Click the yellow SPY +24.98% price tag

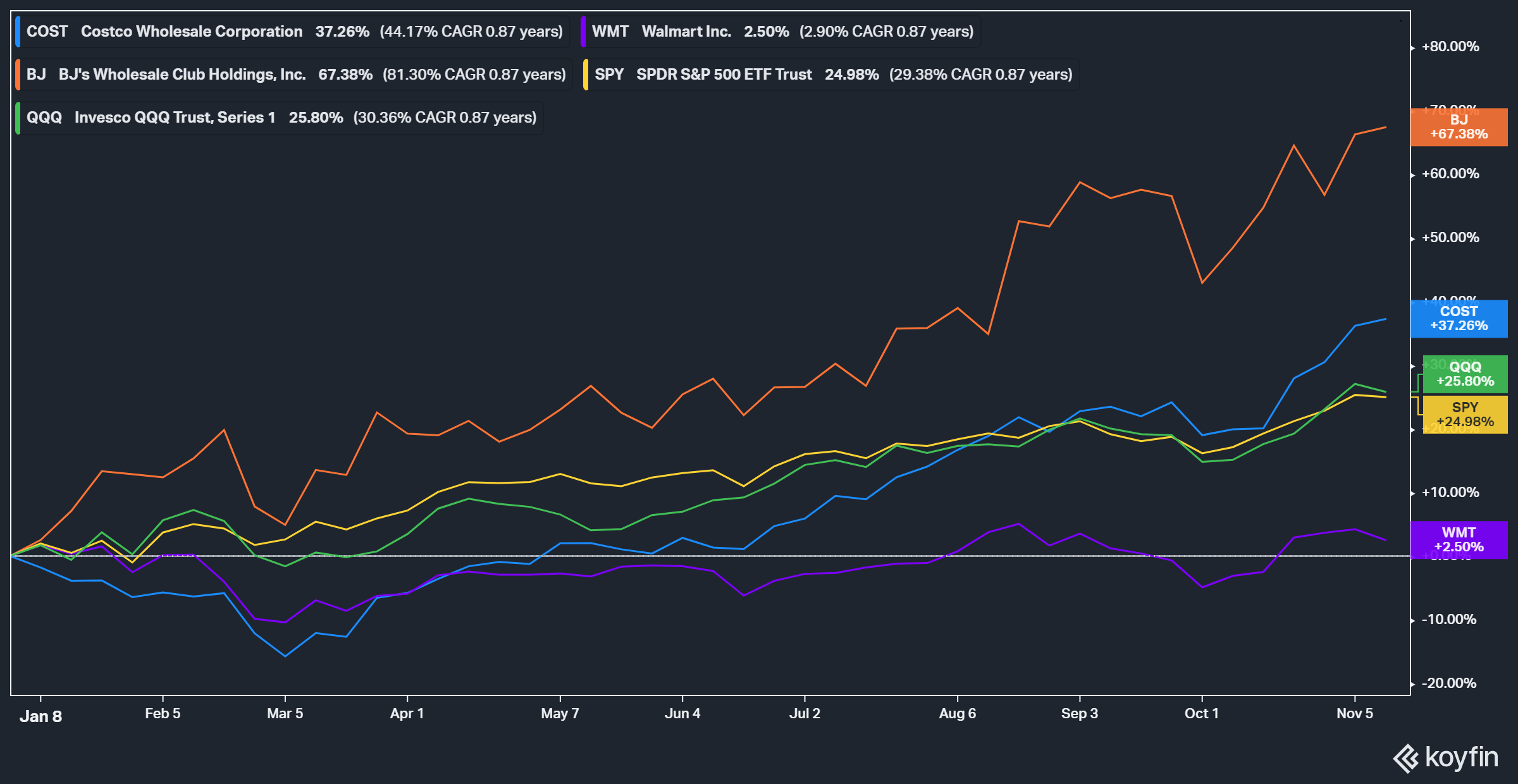pyautogui.click(x=1465, y=414)
